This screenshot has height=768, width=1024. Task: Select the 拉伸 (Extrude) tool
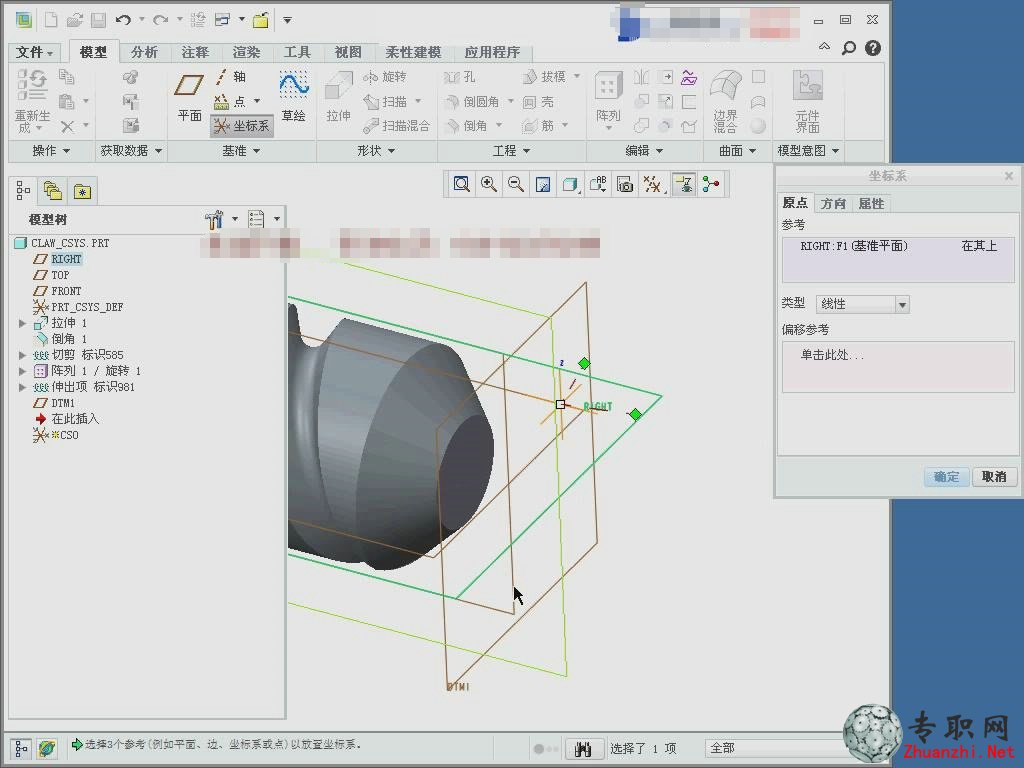point(338,98)
